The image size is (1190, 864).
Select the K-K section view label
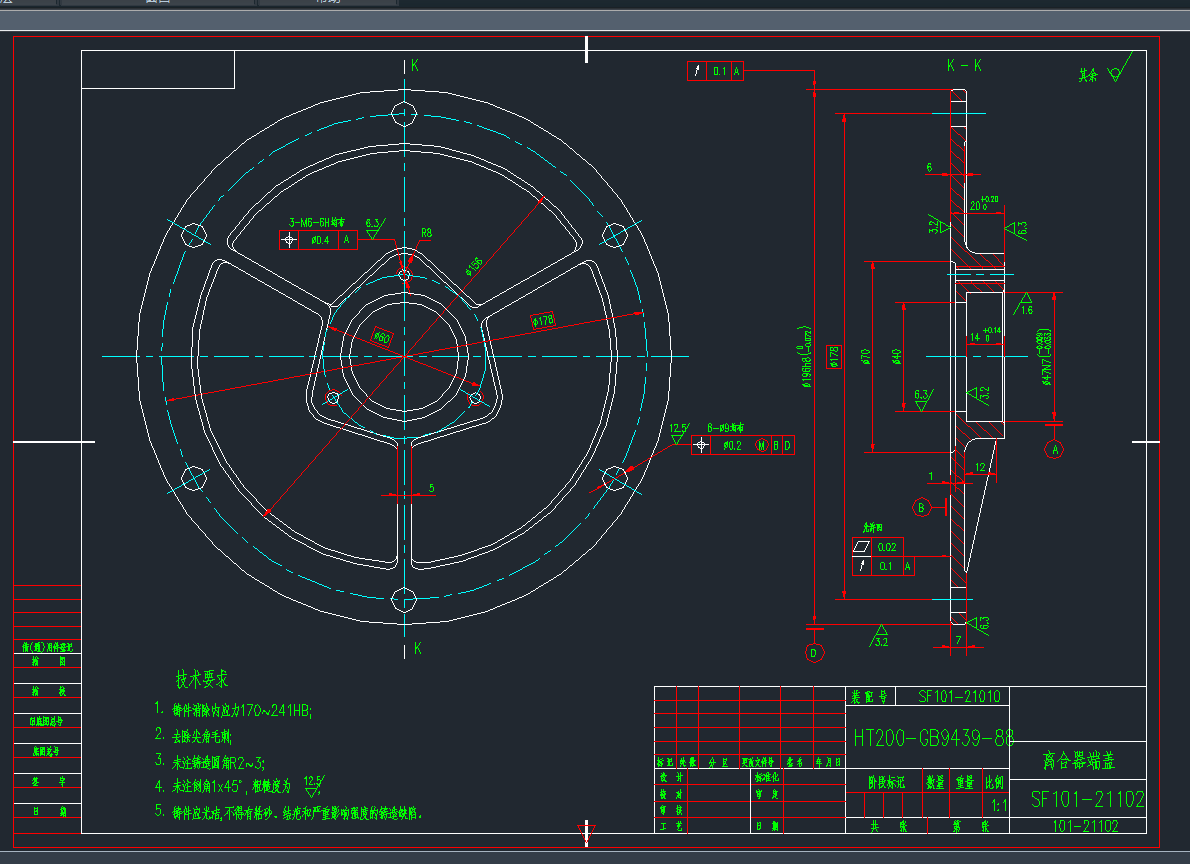click(964, 66)
